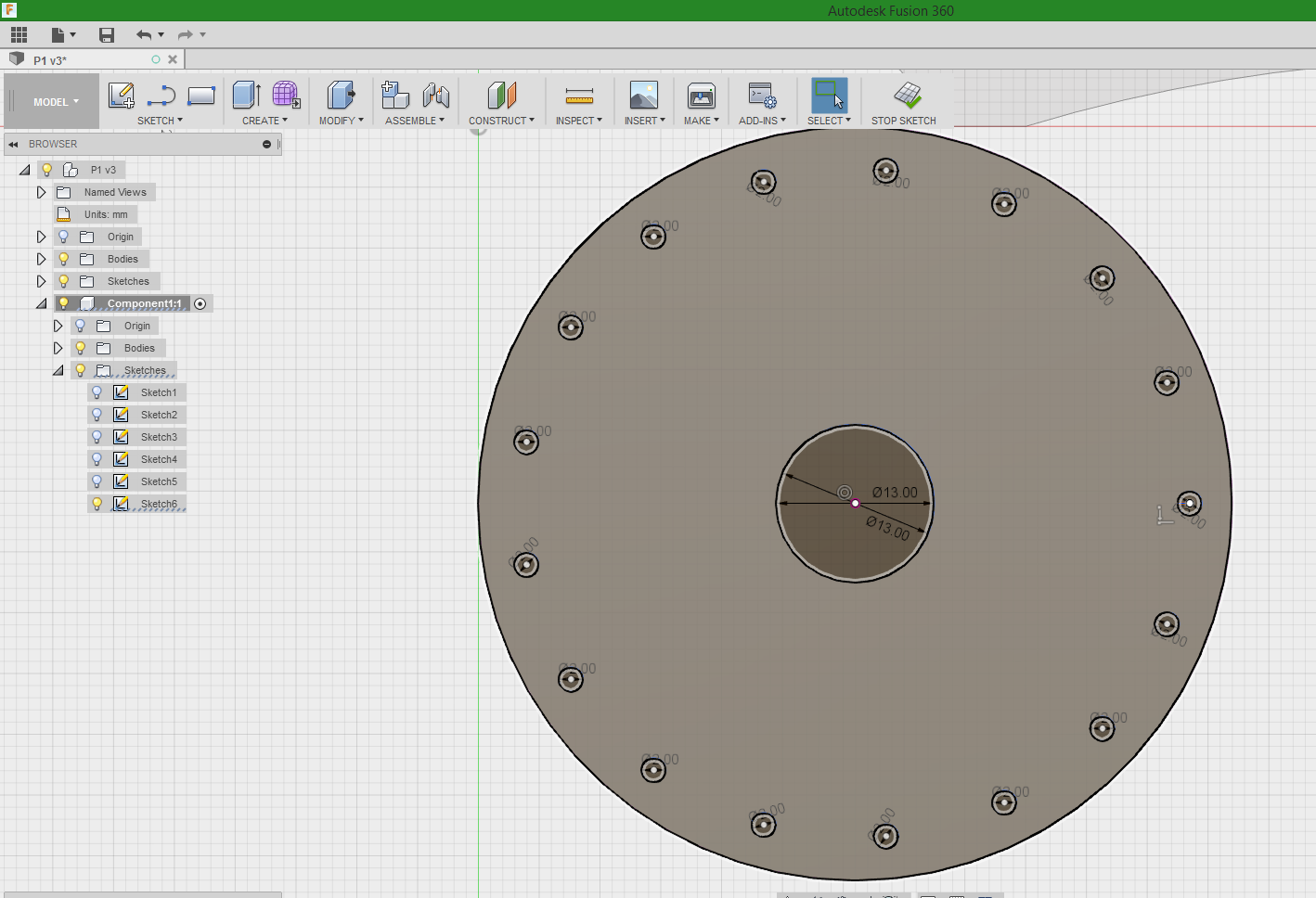Open the MODIFY dropdown menu
Image resolution: width=1316 pixels, height=898 pixels.
(x=341, y=121)
